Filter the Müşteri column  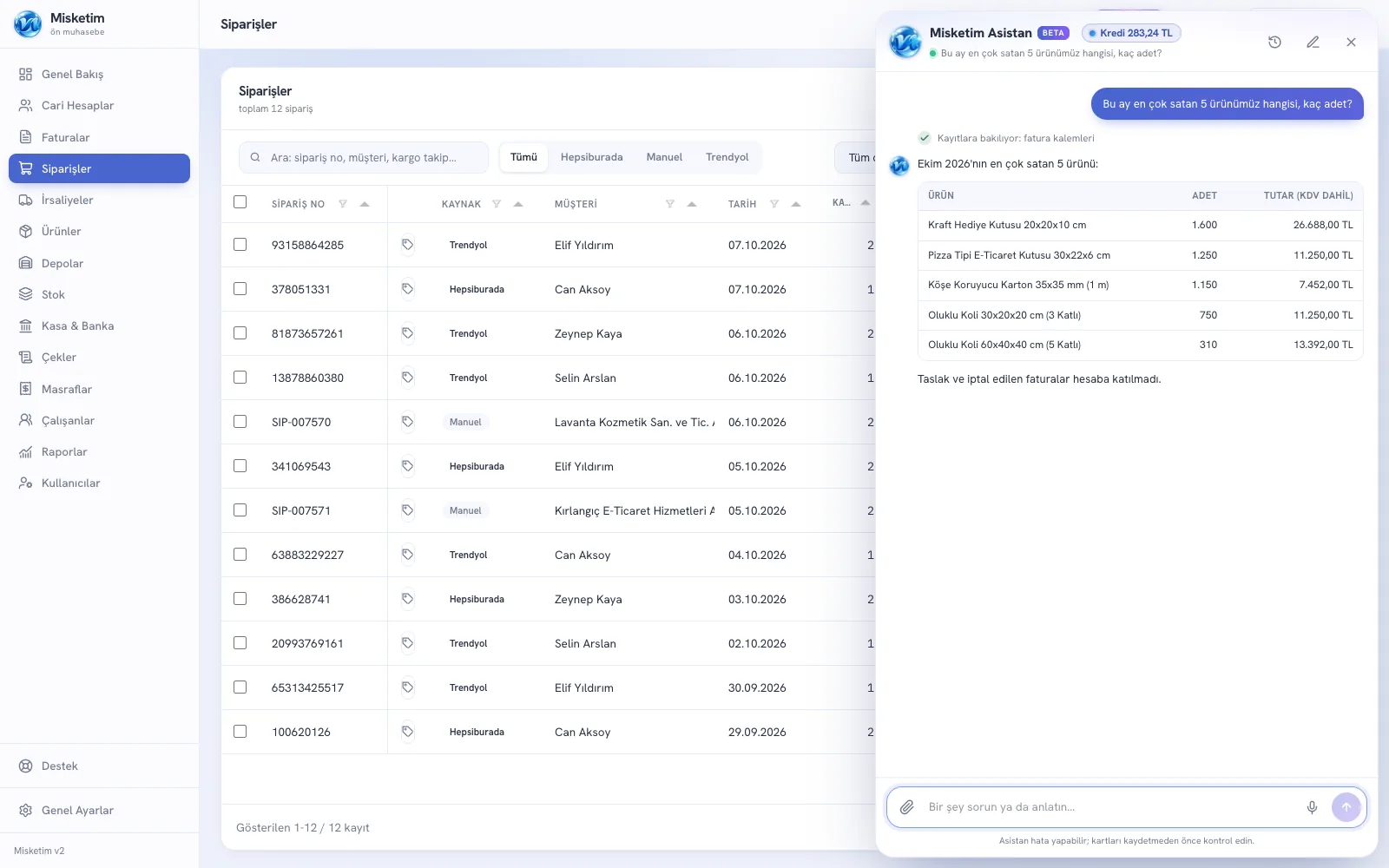[x=670, y=204]
